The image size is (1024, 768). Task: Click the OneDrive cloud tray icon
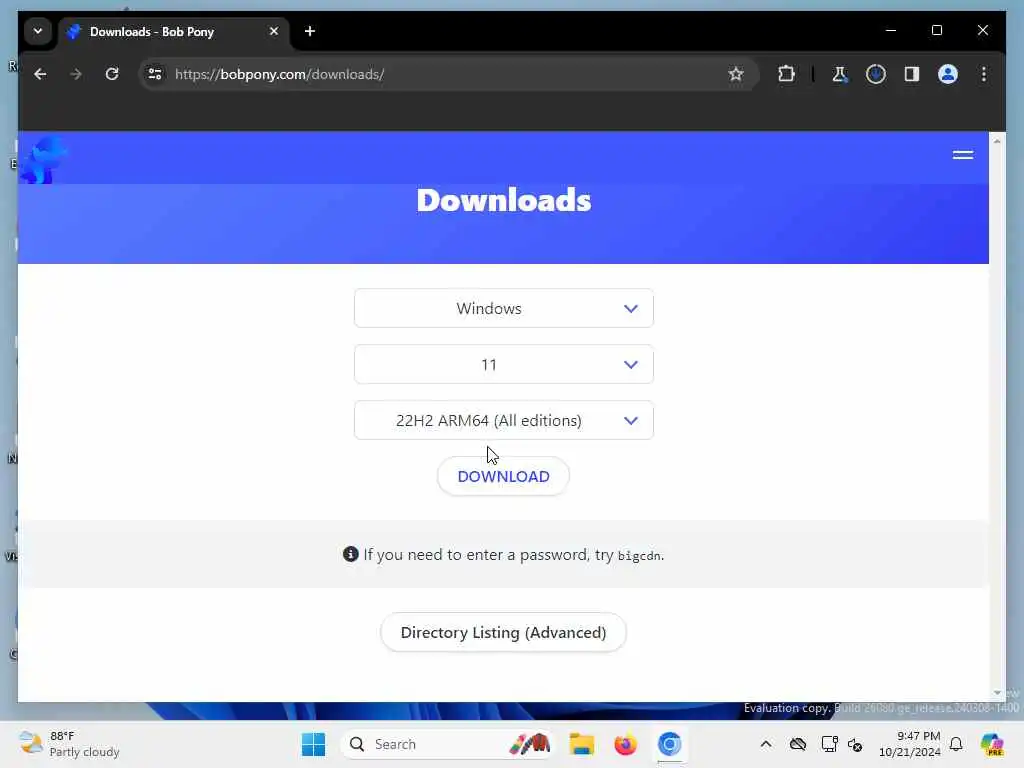pyautogui.click(x=797, y=744)
